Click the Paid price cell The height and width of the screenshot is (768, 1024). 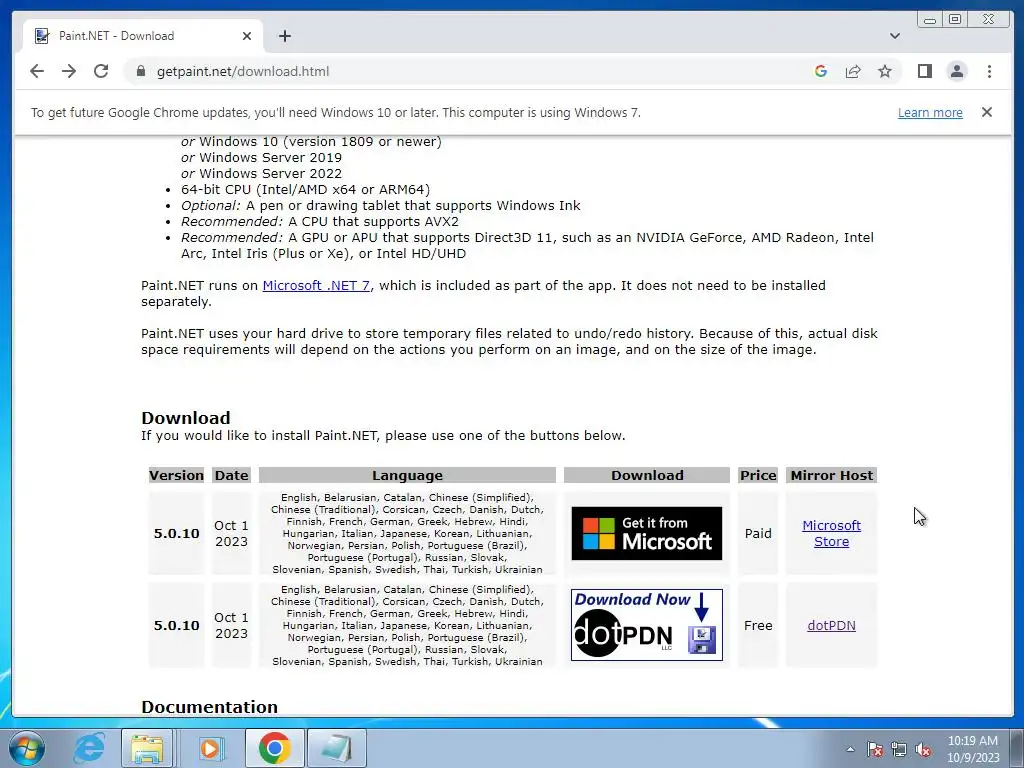point(758,534)
